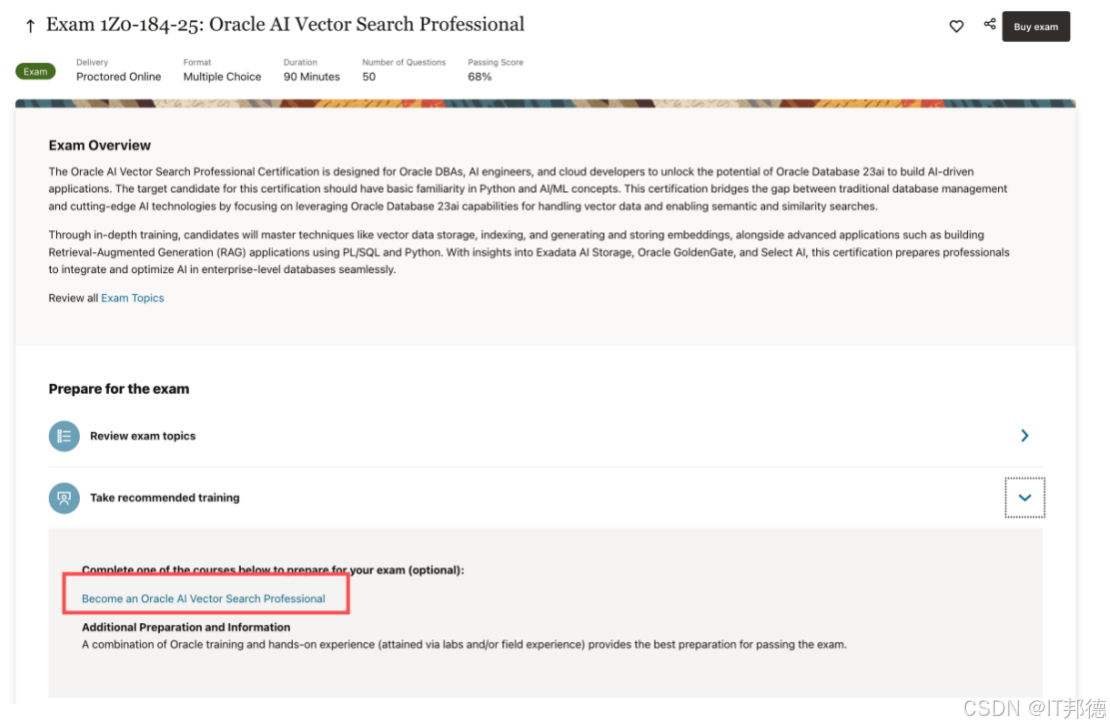Collapse Take recommended training with down chevron
This screenshot has width=1110, height=728.
1024,497
